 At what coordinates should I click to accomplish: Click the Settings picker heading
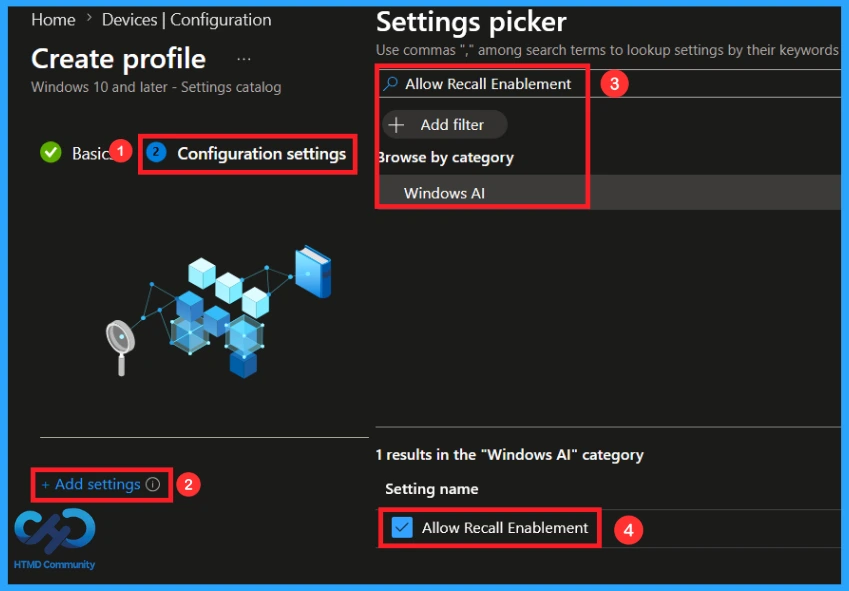click(x=471, y=22)
